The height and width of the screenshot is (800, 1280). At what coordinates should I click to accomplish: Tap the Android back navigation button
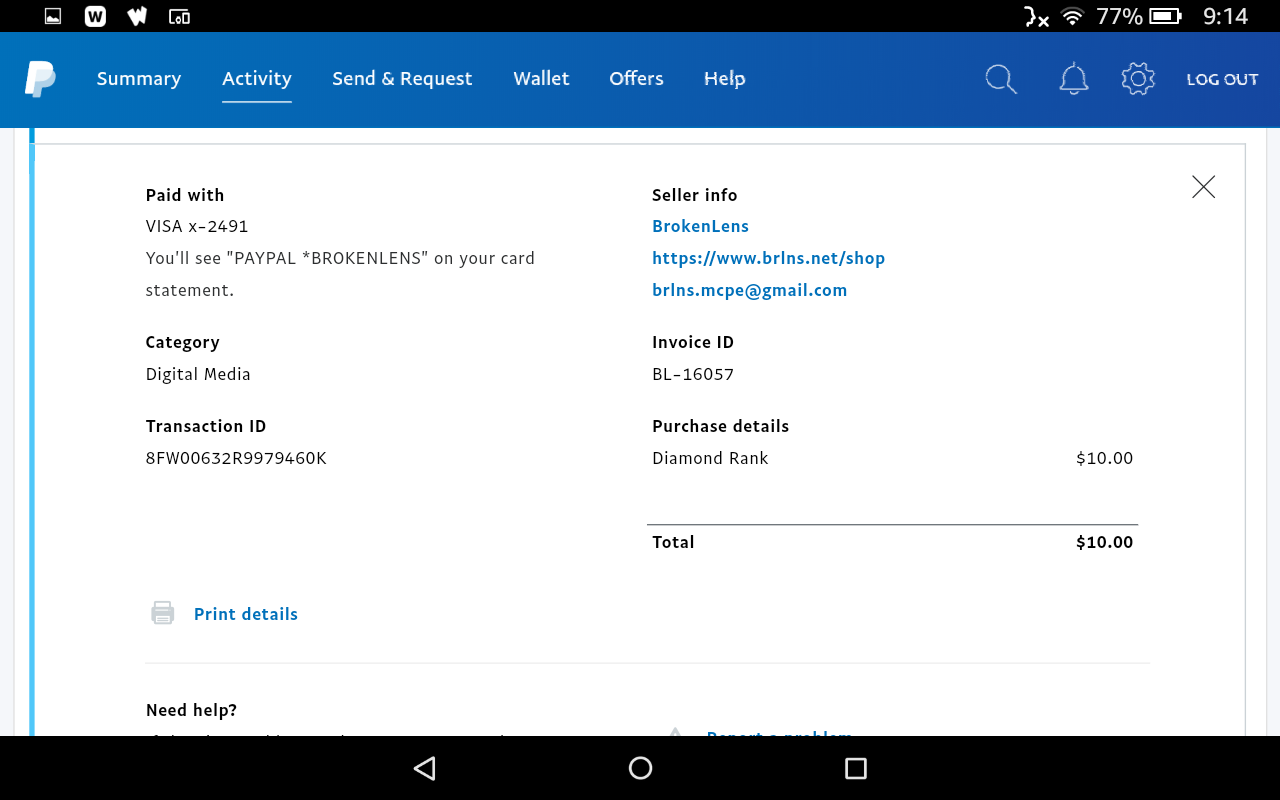(425, 768)
